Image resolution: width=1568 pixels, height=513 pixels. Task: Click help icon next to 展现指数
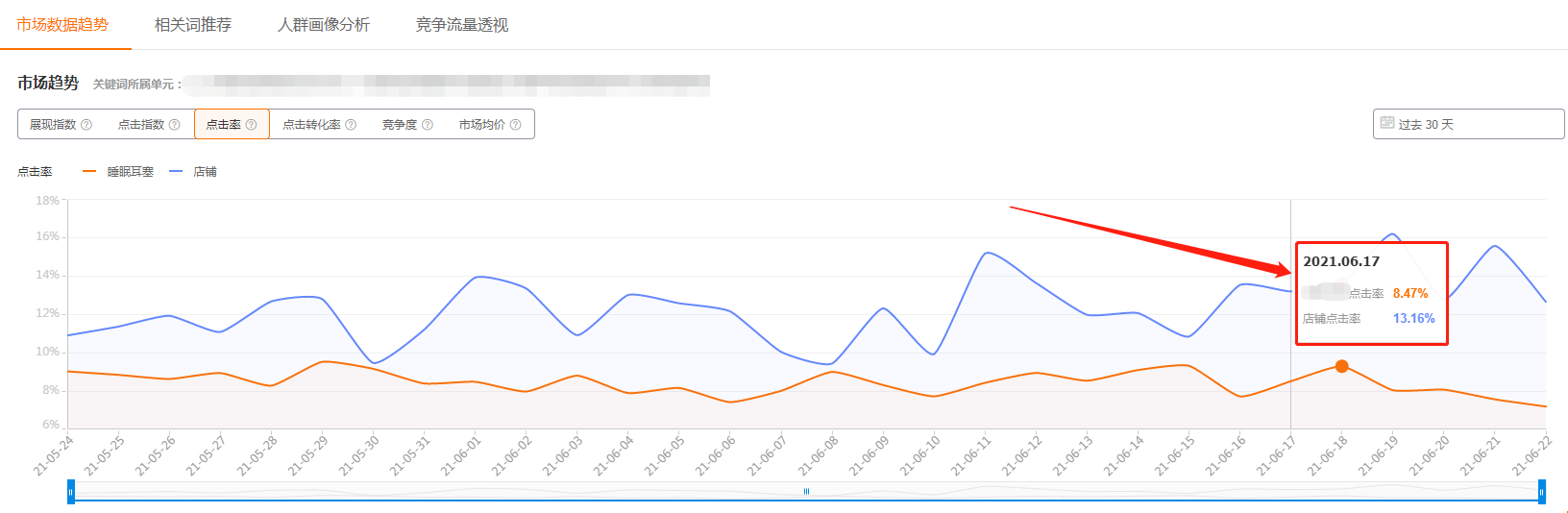click(86, 125)
